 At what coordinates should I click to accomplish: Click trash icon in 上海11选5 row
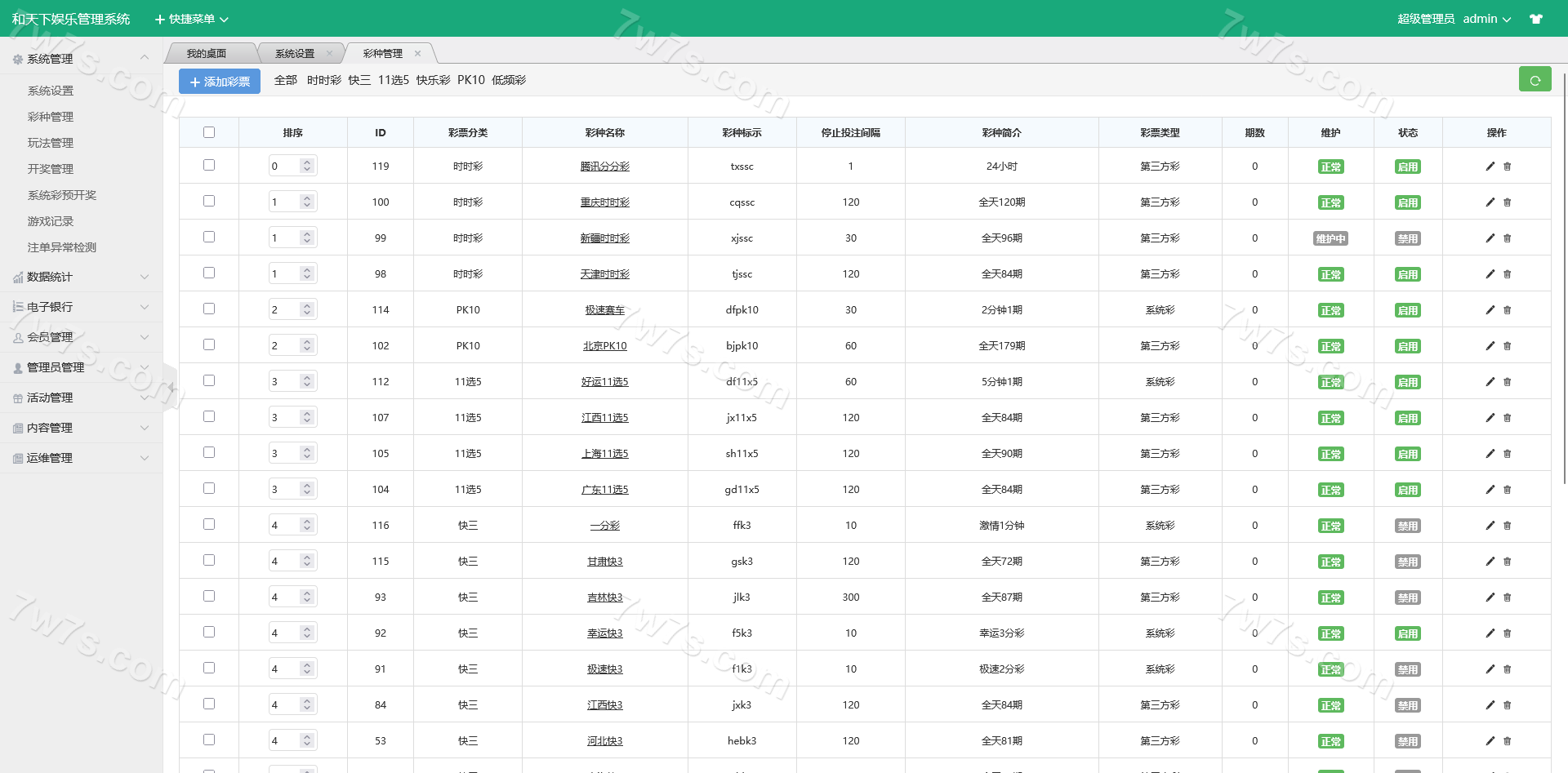[x=1508, y=454]
